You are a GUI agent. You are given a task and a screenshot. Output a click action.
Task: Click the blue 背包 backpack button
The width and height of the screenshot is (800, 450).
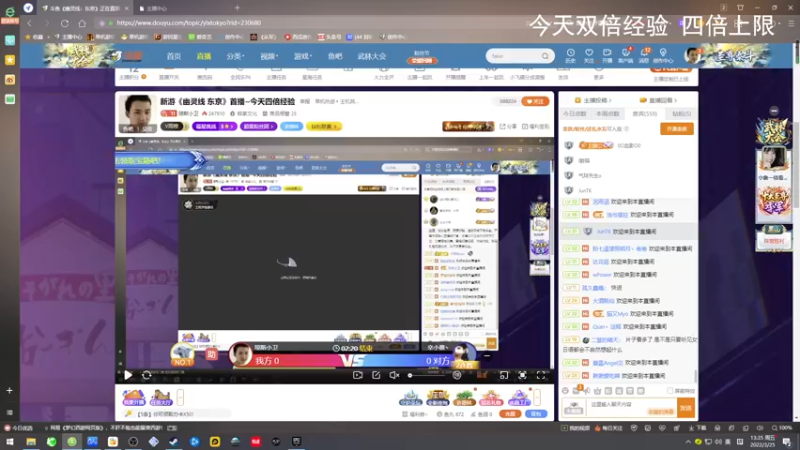pyautogui.click(x=536, y=414)
